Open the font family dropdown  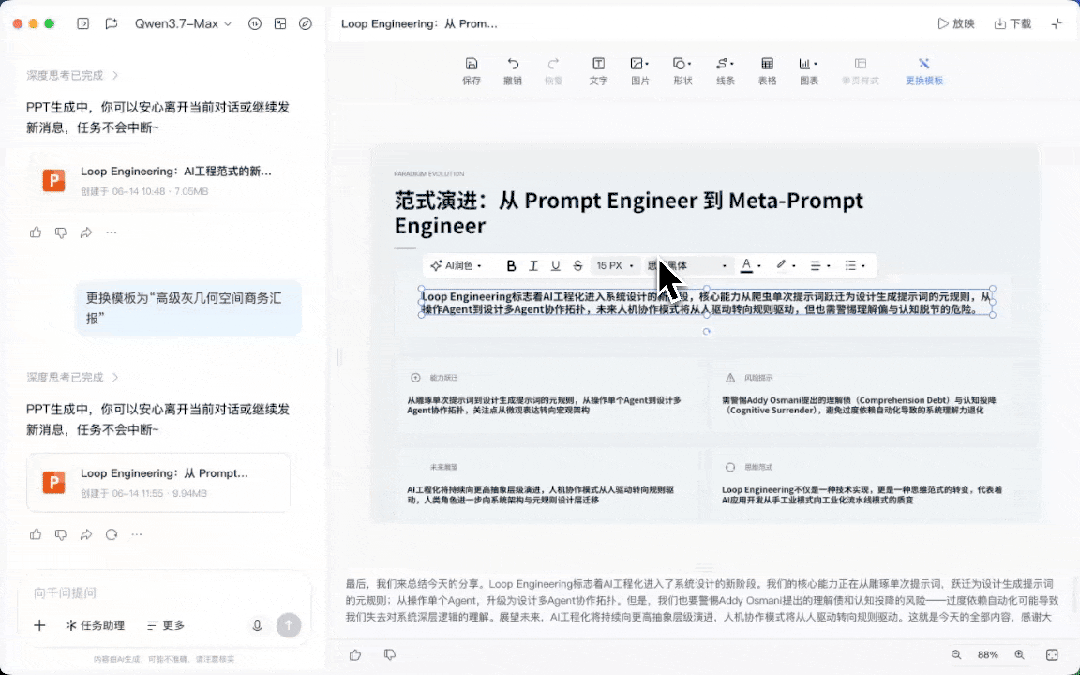click(687, 266)
